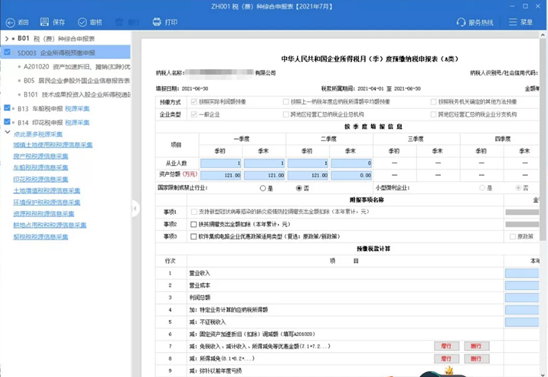
Task: Check 跨地区经营汇总纳税企业总机构 option
Action: point(286,114)
